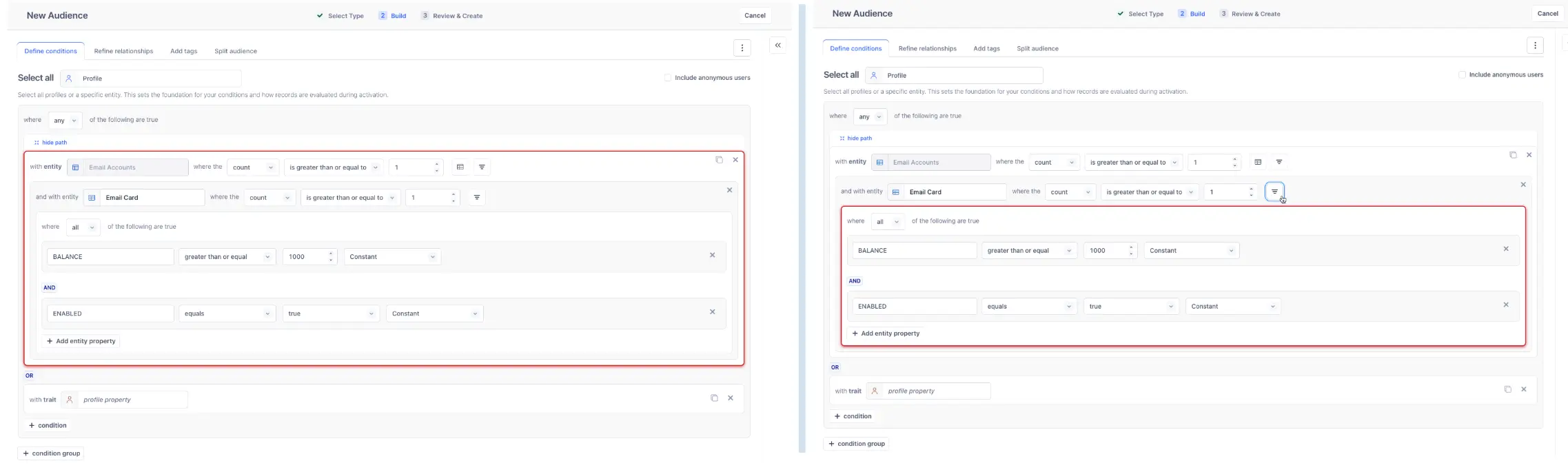The image size is (1568, 472).
Task: Click hide path link in the right pane
Action: pyautogui.click(x=859, y=138)
